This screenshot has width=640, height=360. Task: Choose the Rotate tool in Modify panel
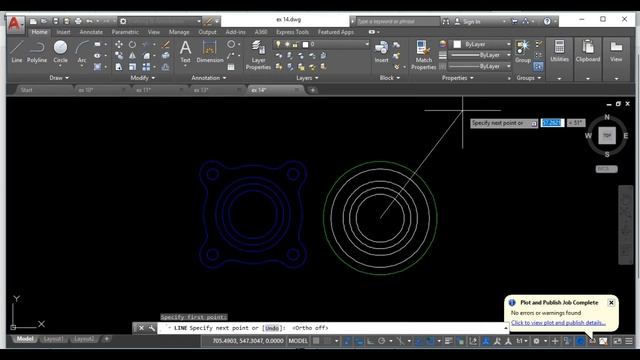132,44
